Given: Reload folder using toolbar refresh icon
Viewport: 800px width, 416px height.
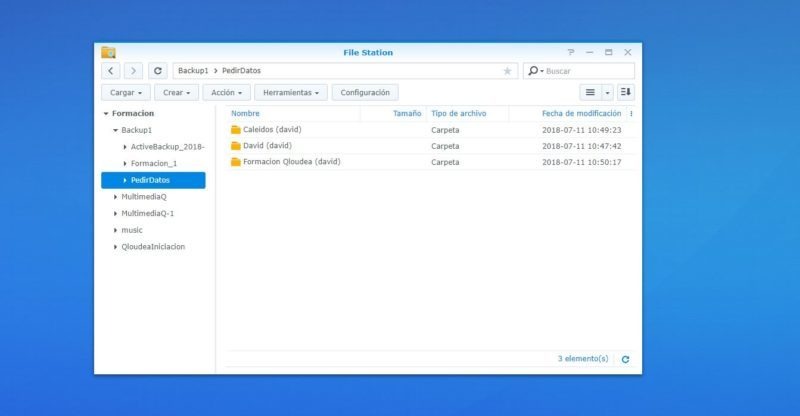Looking at the screenshot, I should pos(158,71).
